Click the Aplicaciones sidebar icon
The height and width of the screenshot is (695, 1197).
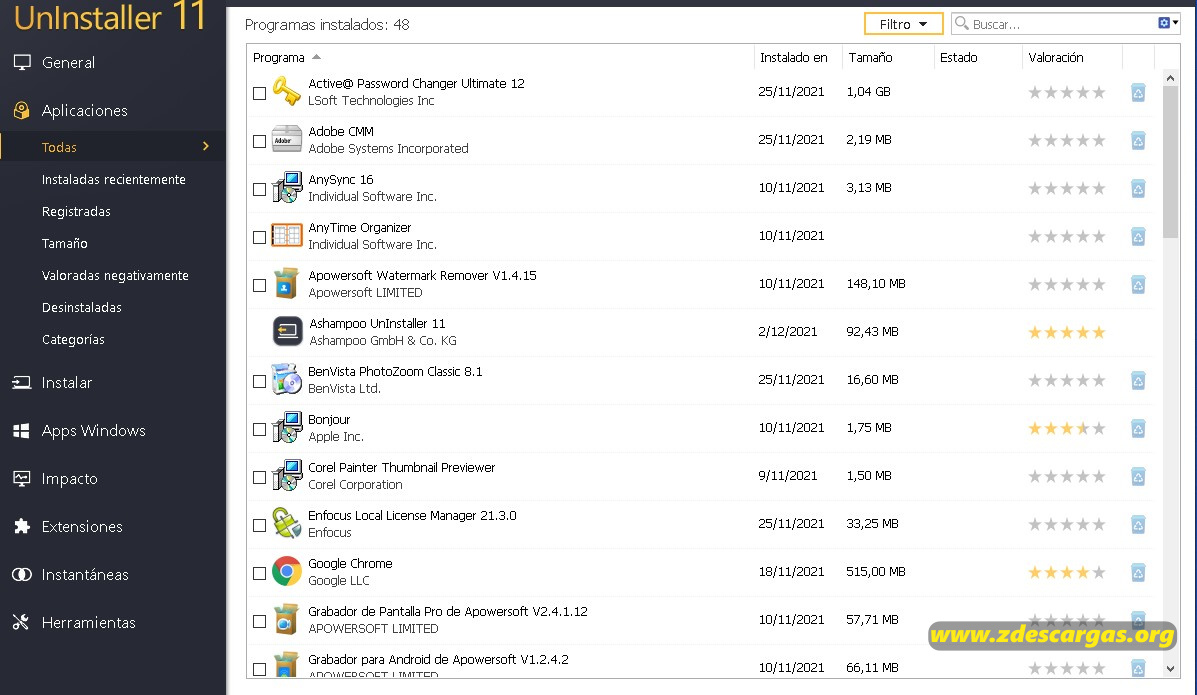coord(22,111)
